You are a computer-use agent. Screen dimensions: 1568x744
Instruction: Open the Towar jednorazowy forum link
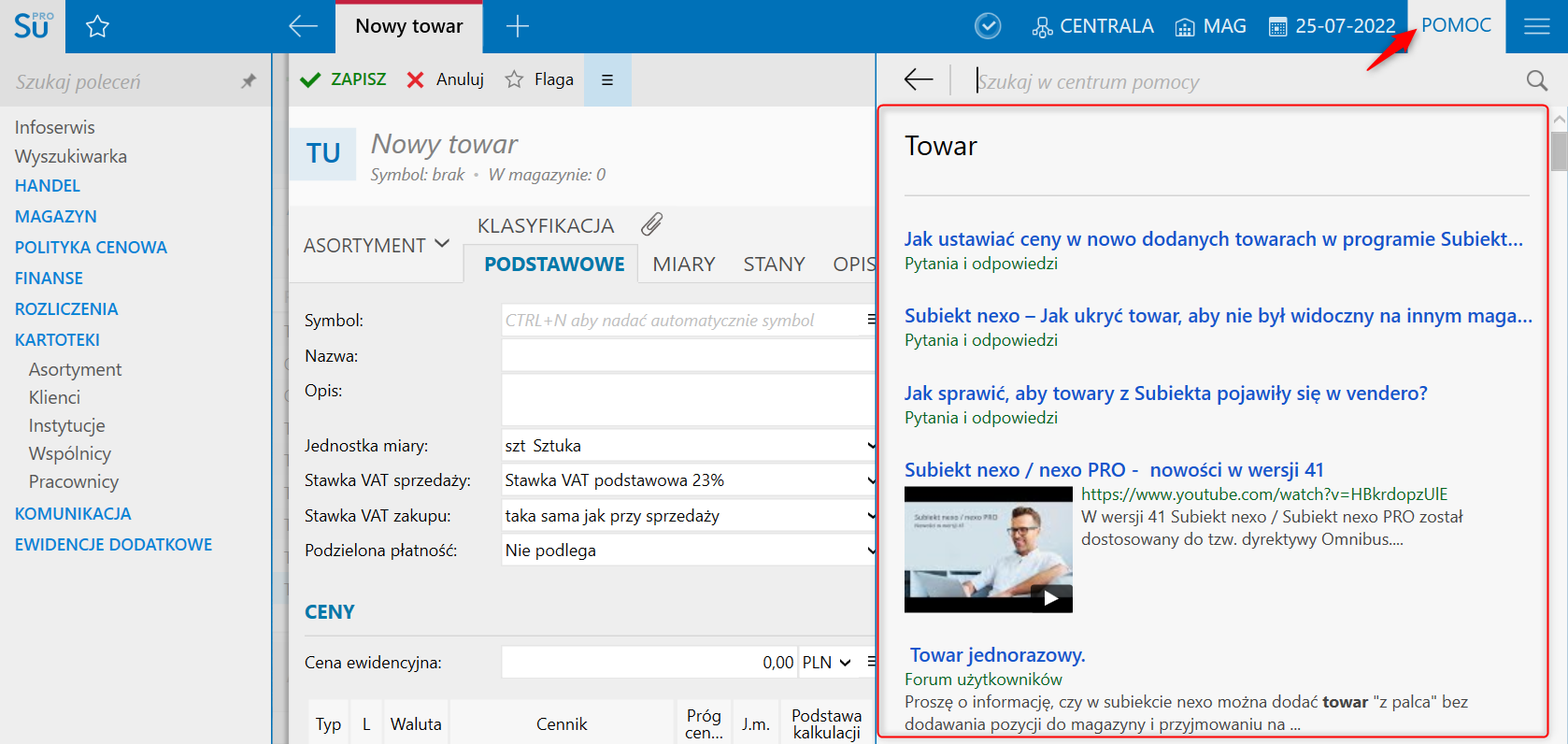(998, 655)
